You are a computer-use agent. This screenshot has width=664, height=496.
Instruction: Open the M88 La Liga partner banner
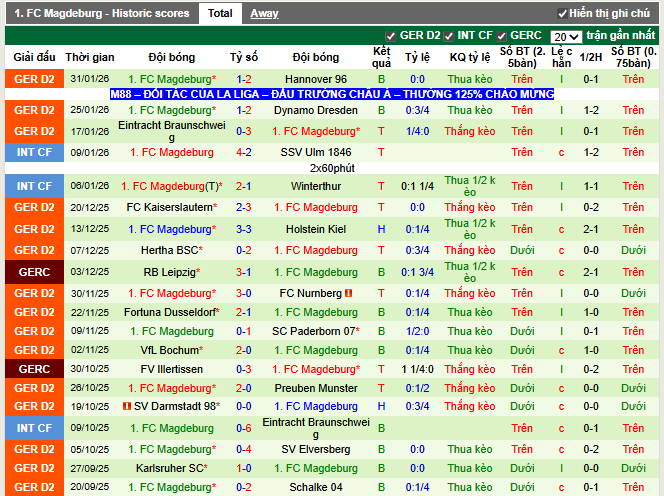coord(332,94)
